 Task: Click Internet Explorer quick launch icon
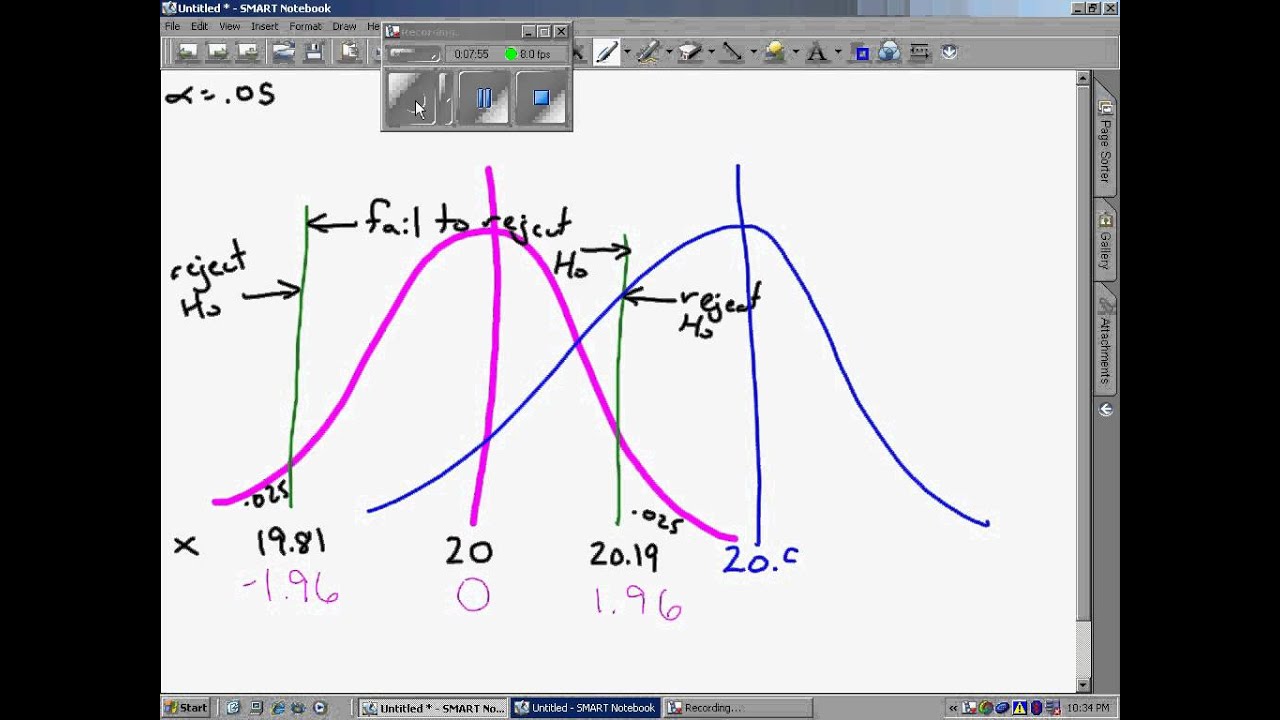pyautogui.click(x=278, y=708)
